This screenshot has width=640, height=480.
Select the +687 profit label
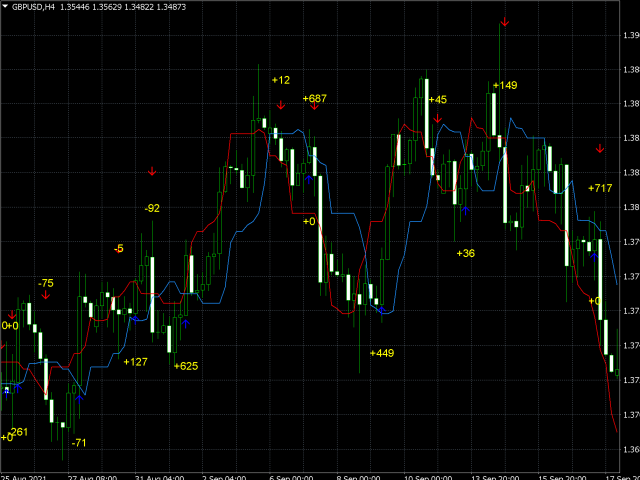tap(314, 98)
